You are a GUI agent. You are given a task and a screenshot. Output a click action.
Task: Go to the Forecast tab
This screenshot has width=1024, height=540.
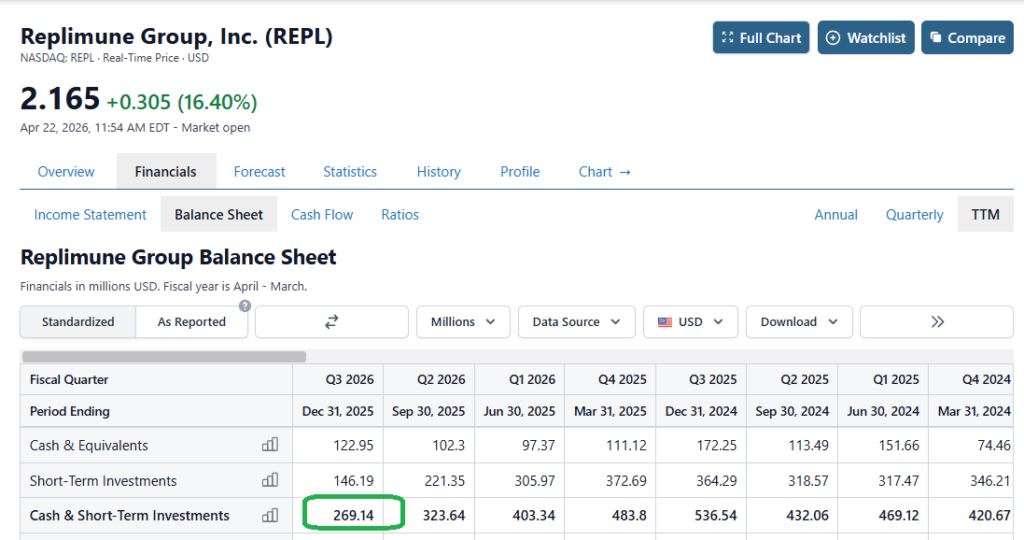259,171
